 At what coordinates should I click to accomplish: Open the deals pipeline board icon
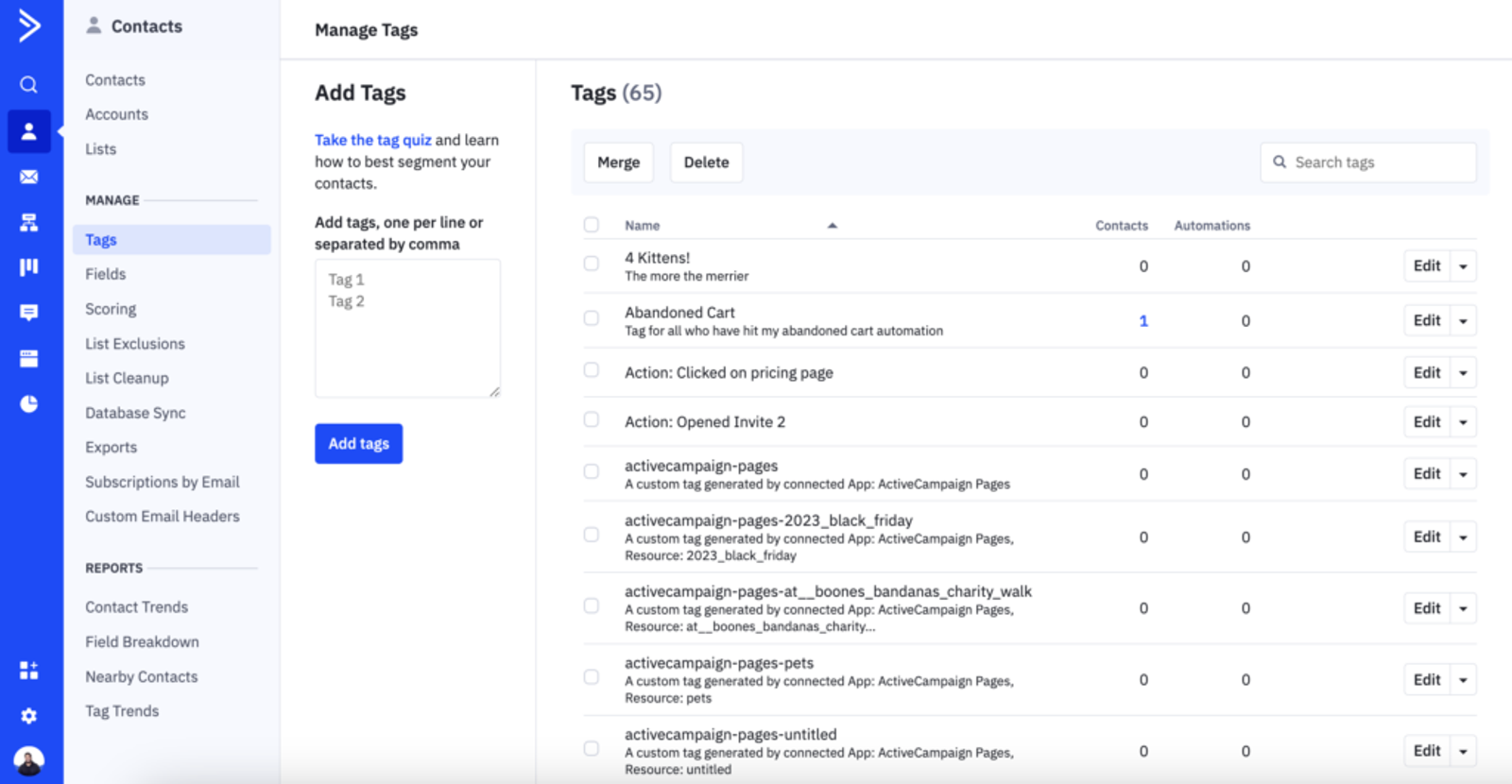click(x=29, y=267)
